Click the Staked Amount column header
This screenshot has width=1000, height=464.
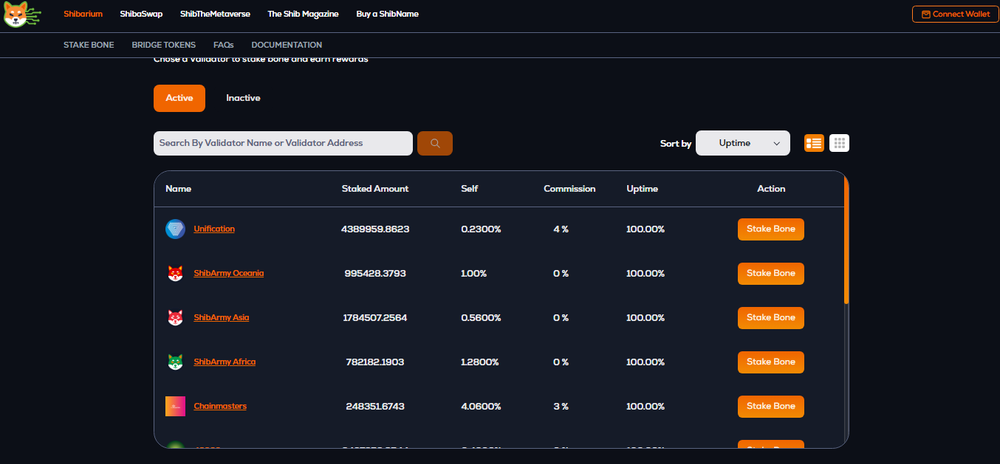point(375,189)
